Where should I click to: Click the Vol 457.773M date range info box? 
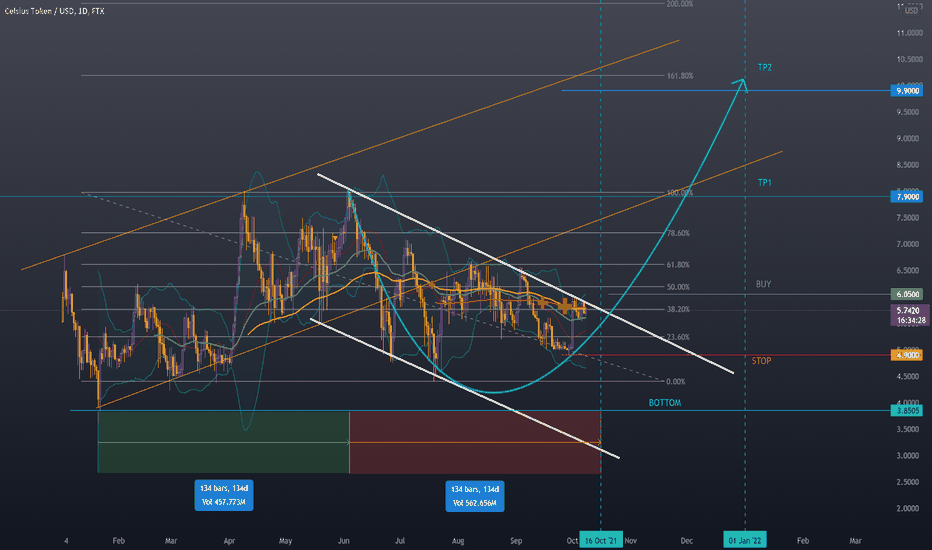tap(224, 495)
